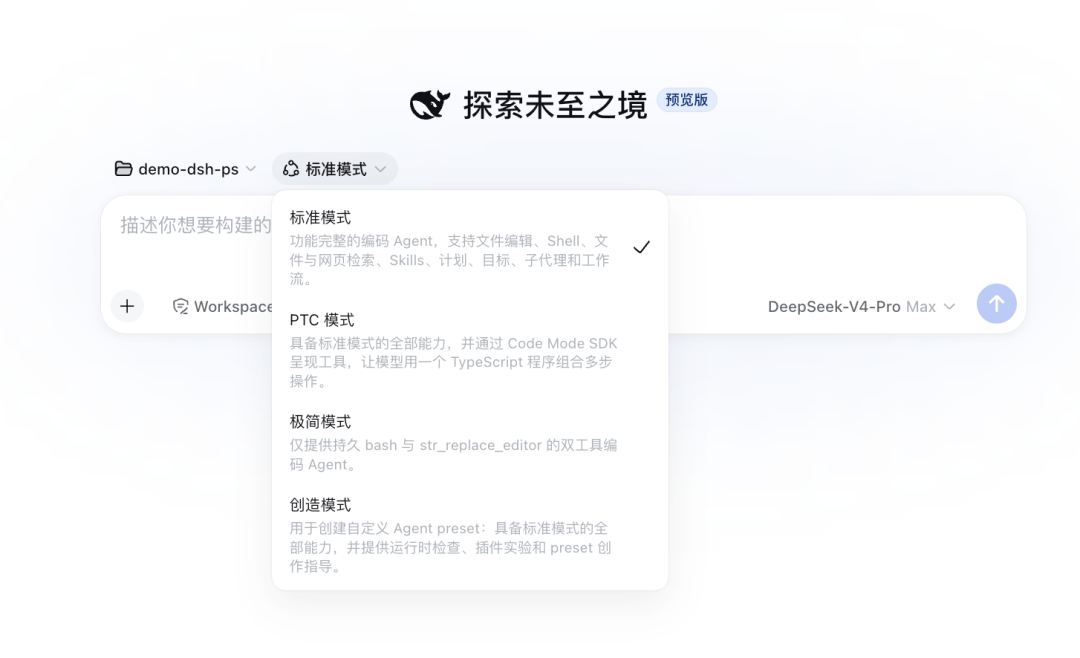The image size is (1080, 658).
Task: Click the Workspace label
Action: tap(233, 307)
